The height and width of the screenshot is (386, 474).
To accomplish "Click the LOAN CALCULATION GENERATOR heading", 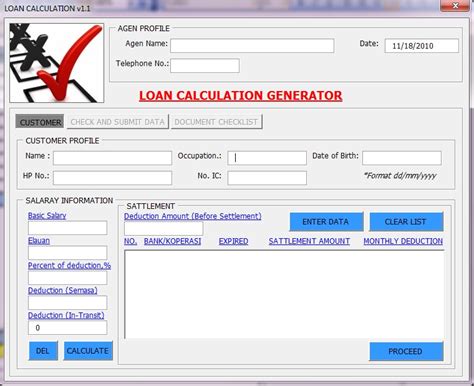I will (x=241, y=96).
